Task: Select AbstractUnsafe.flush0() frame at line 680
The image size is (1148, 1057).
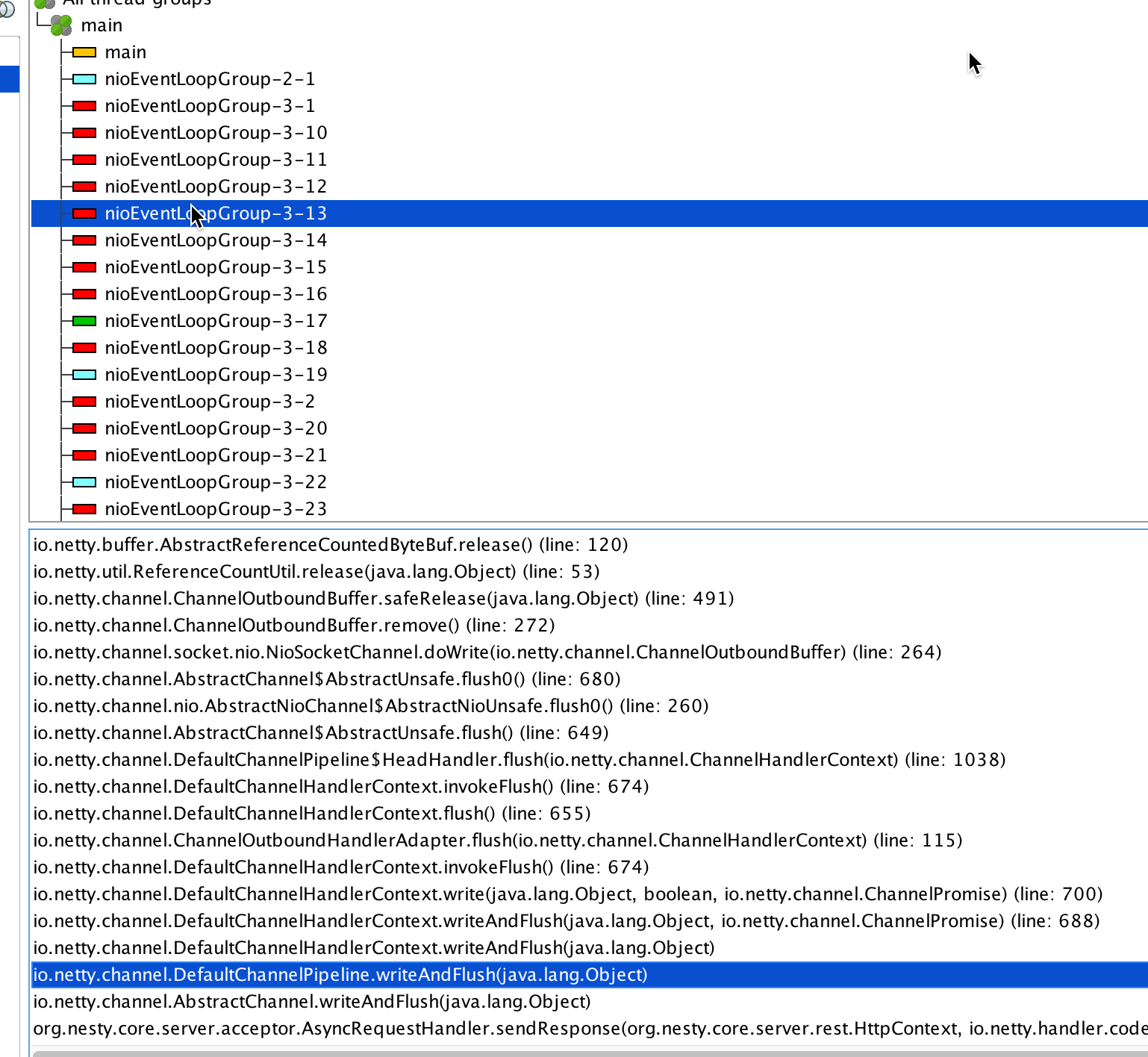Action: [x=327, y=679]
